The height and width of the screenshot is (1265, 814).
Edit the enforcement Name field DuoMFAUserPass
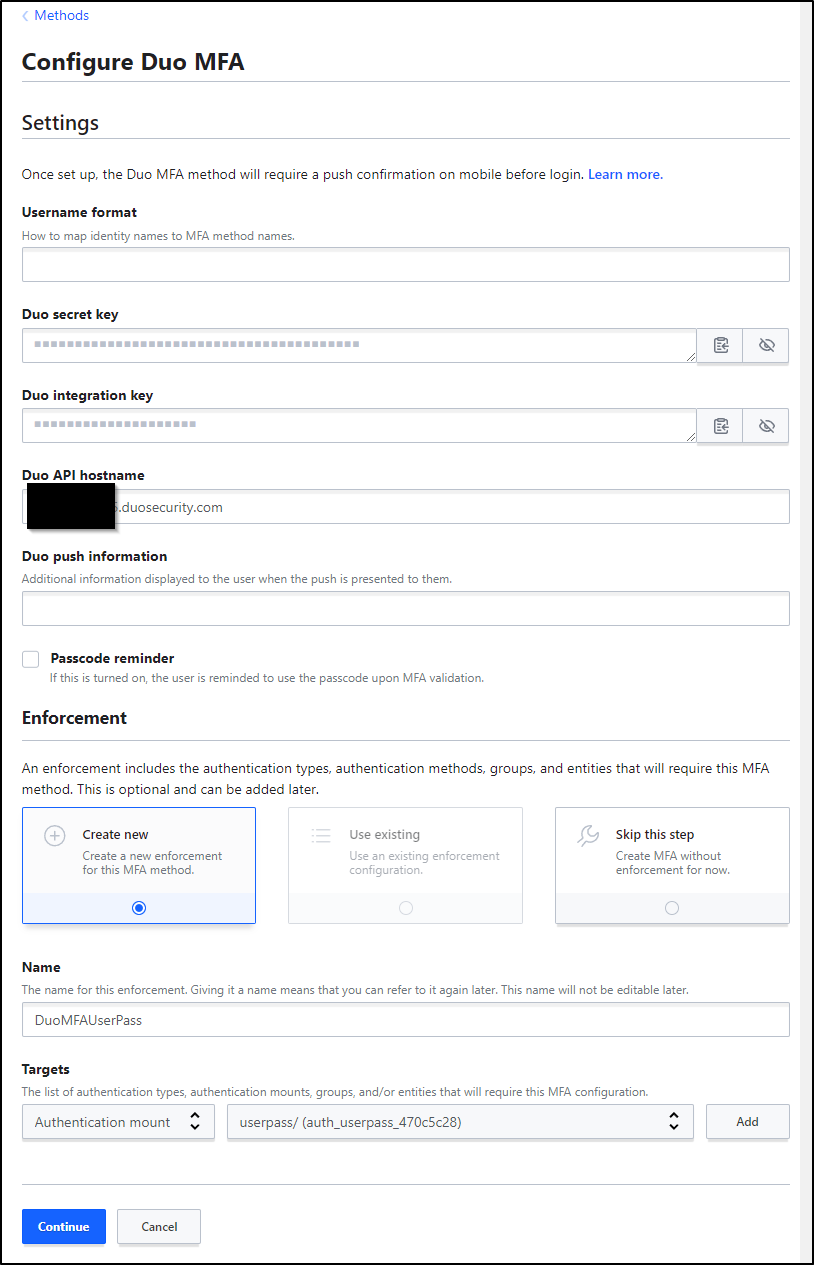pyautogui.click(x=406, y=1020)
